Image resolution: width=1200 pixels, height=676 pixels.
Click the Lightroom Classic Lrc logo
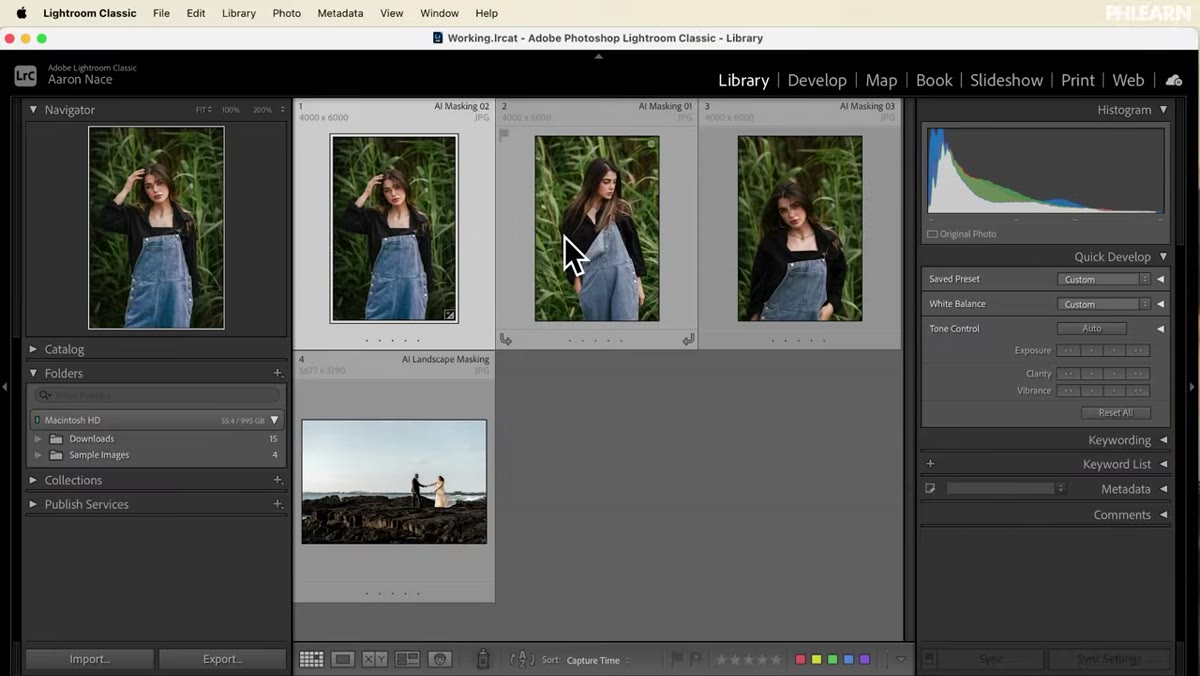click(x=25, y=75)
